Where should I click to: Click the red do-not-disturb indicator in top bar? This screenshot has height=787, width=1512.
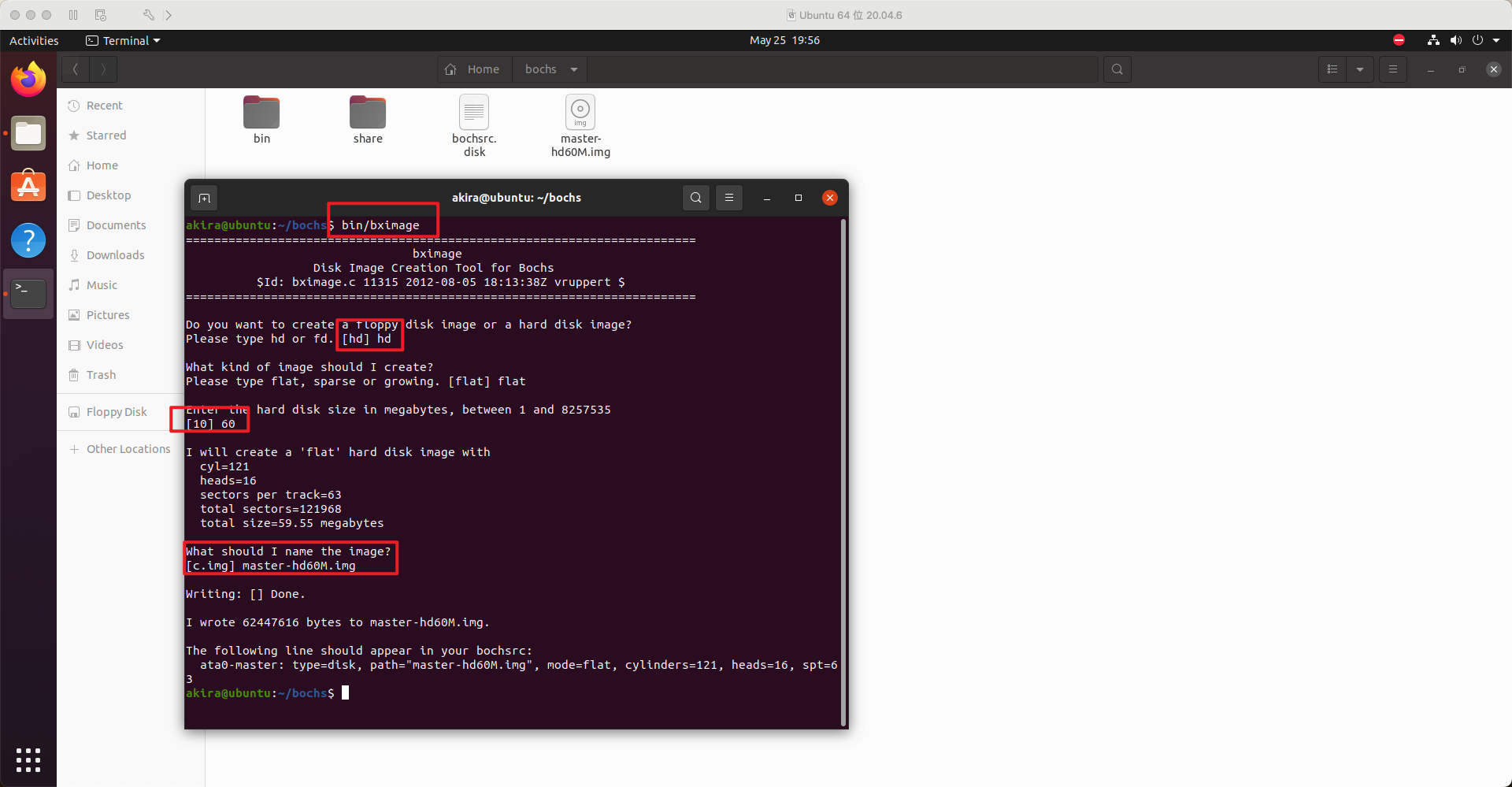(x=1399, y=40)
